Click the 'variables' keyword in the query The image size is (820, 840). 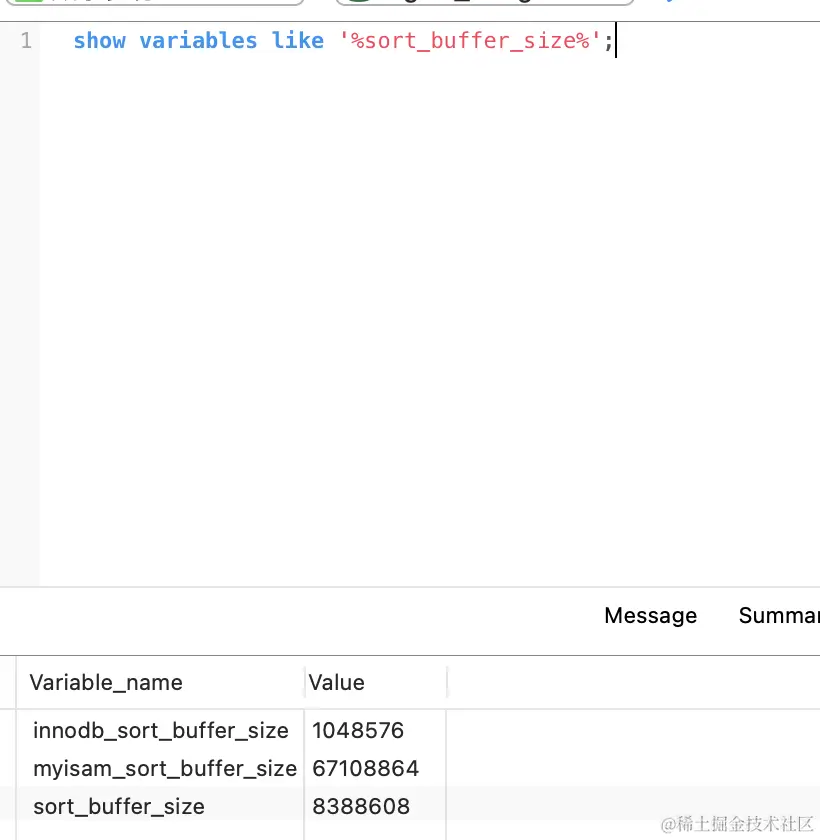pos(198,41)
